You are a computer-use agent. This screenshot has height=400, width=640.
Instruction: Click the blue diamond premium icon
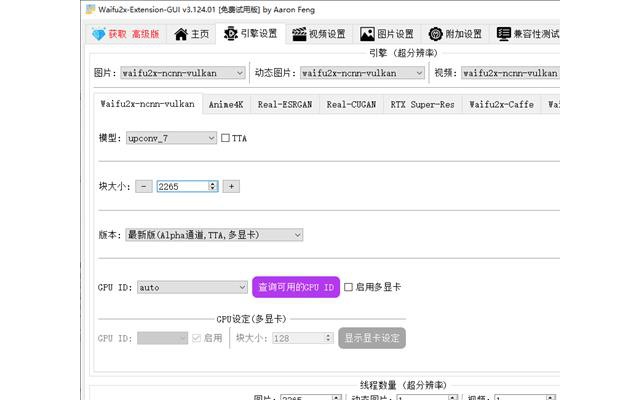98,34
